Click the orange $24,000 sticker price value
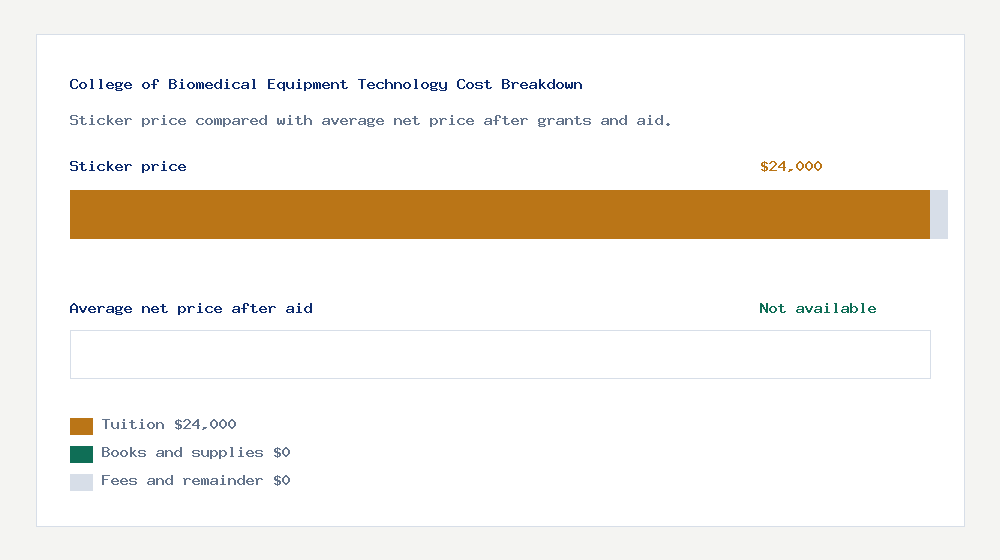1000x560 pixels. click(791, 167)
